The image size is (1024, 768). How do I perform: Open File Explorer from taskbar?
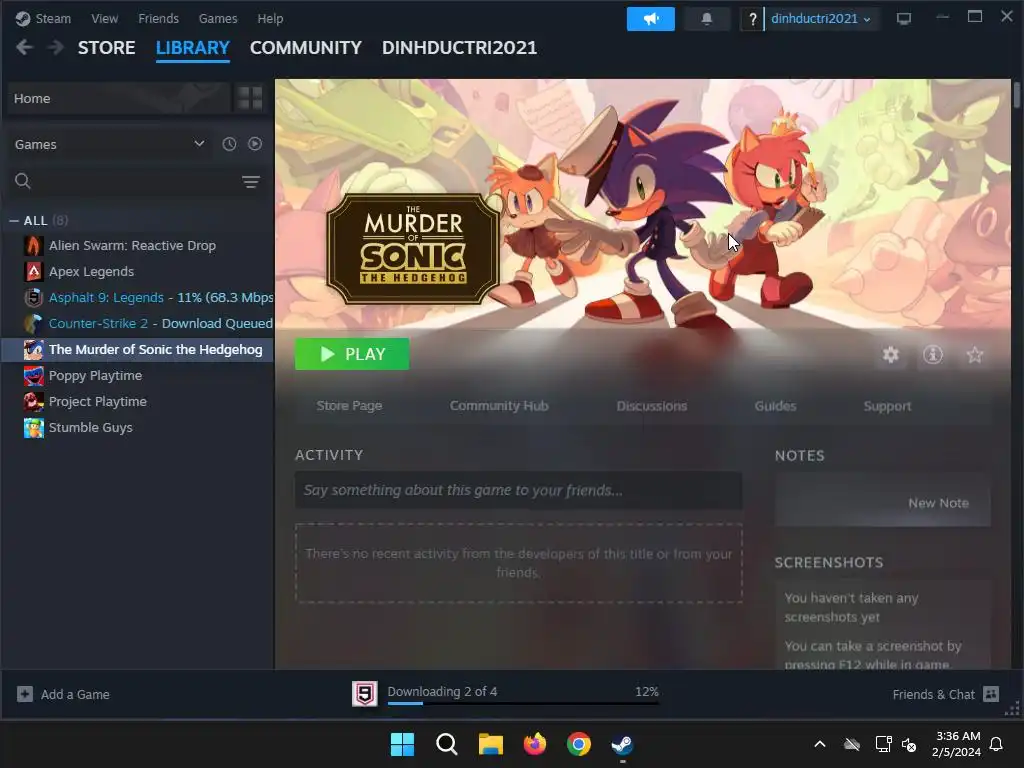click(490, 744)
